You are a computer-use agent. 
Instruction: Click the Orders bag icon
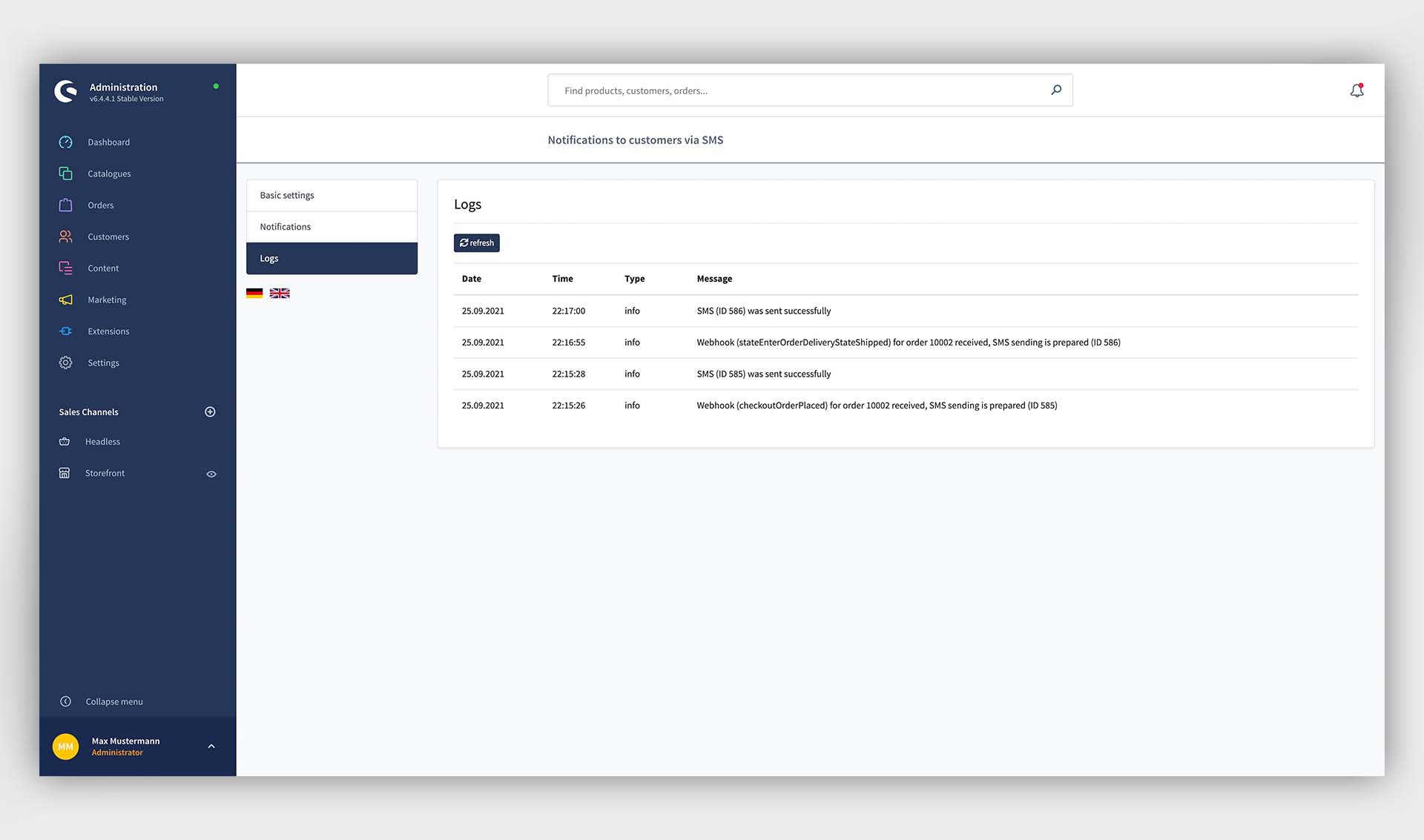(x=65, y=205)
